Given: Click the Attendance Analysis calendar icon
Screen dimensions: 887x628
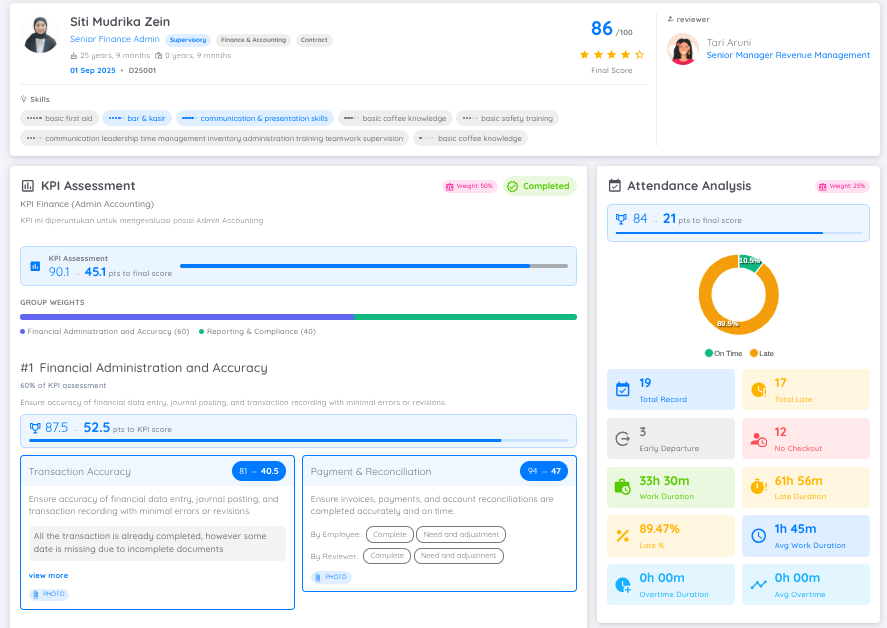Looking at the screenshot, I should (x=614, y=186).
